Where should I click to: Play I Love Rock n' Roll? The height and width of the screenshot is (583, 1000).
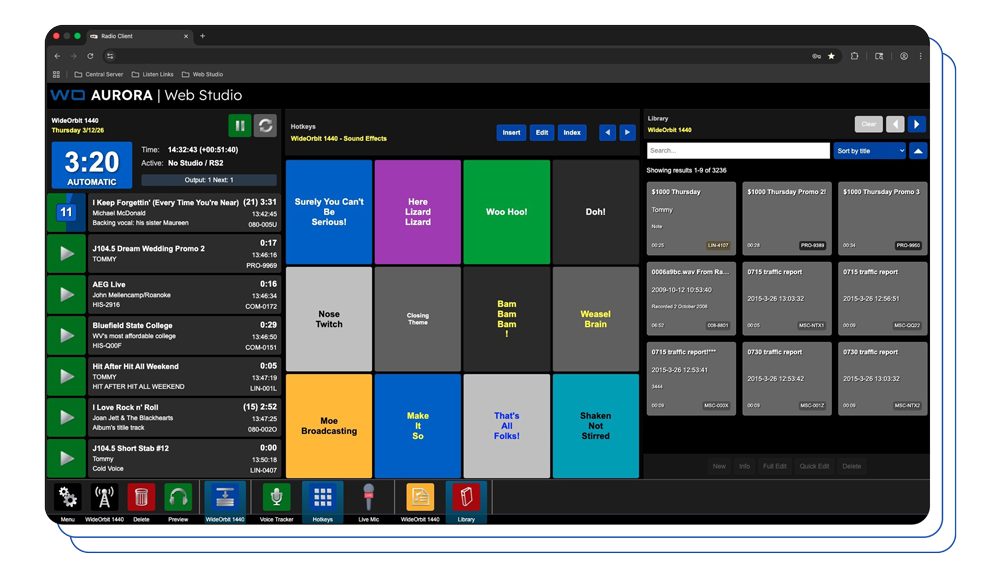[66, 417]
